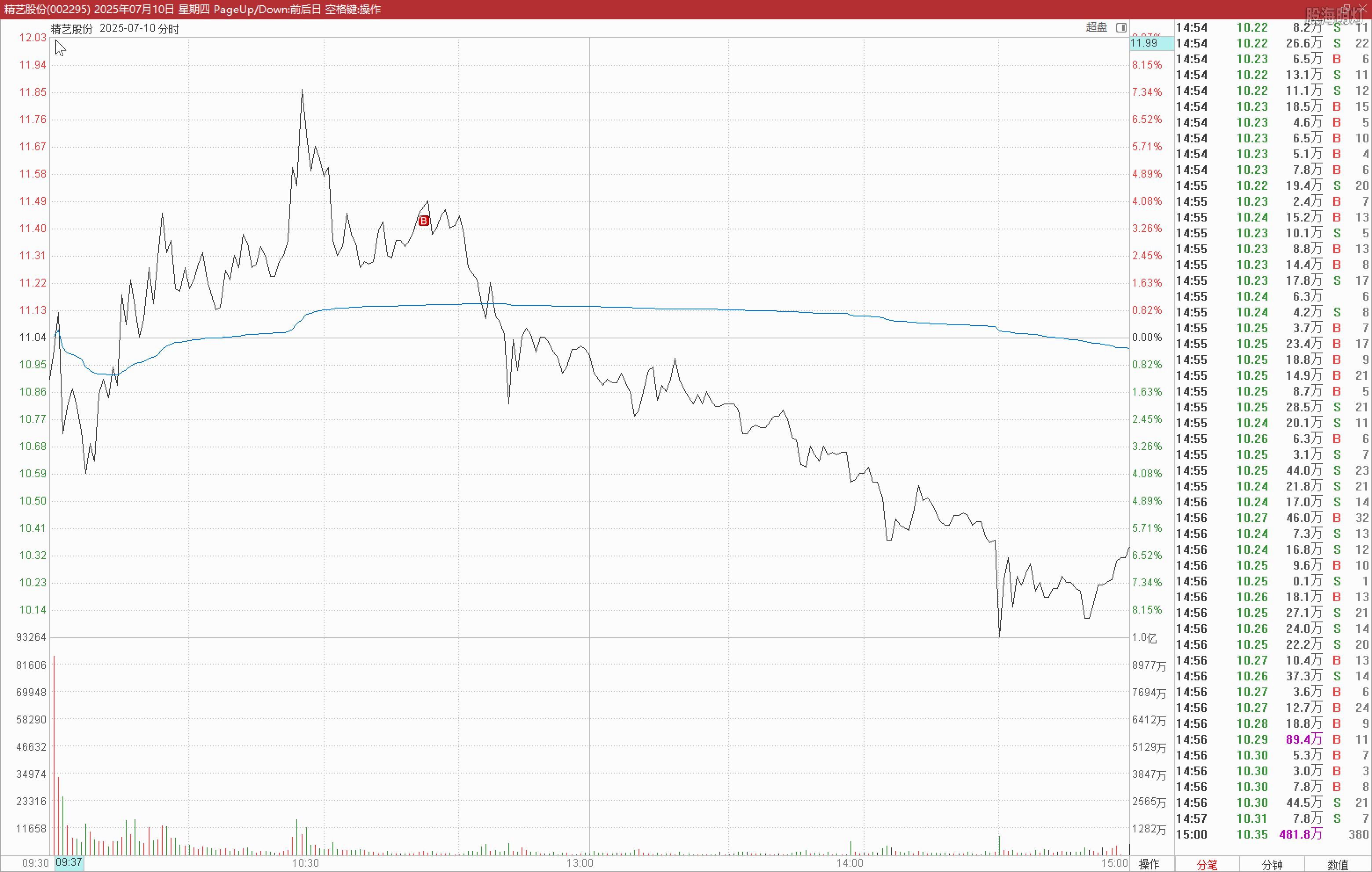Select the 14:55 tick row with 28.5万
Image resolution: width=1372 pixels, height=872 pixels.
[x=1272, y=407]
